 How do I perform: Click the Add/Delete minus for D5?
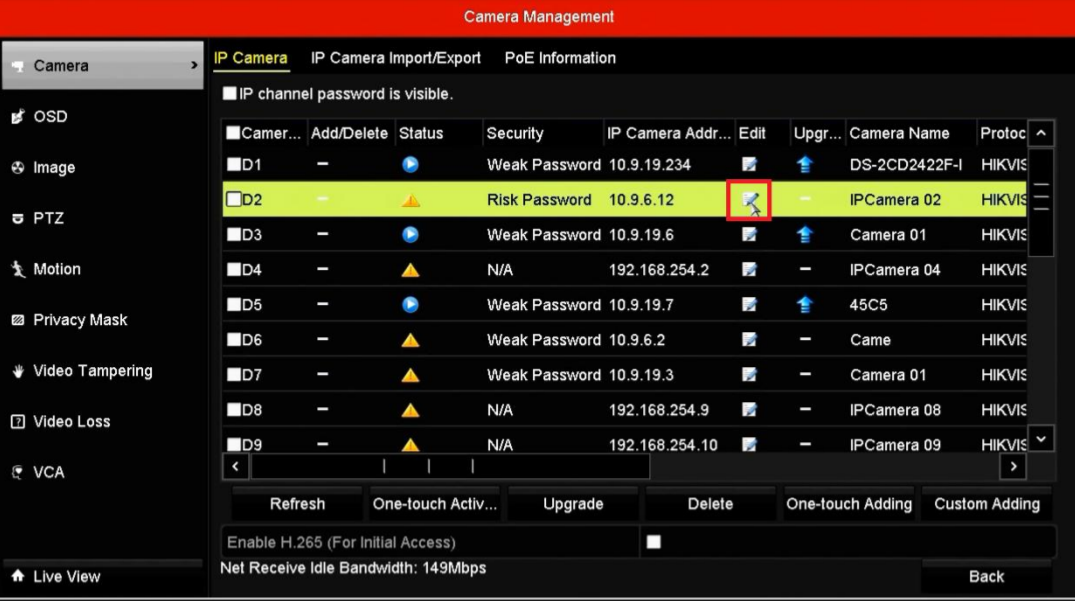pos(322,304)
